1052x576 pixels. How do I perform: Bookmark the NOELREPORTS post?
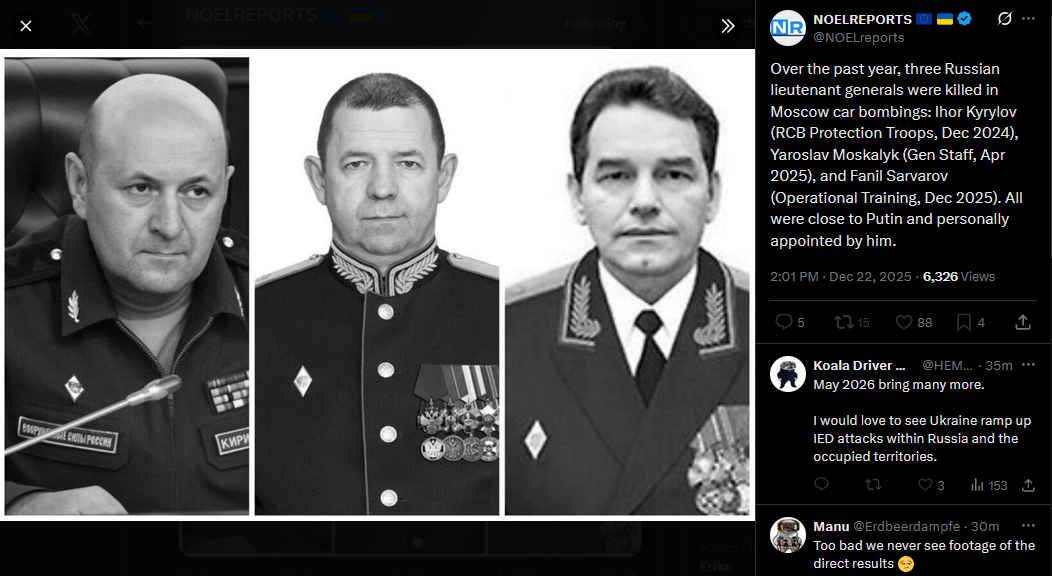click(971, 323)
